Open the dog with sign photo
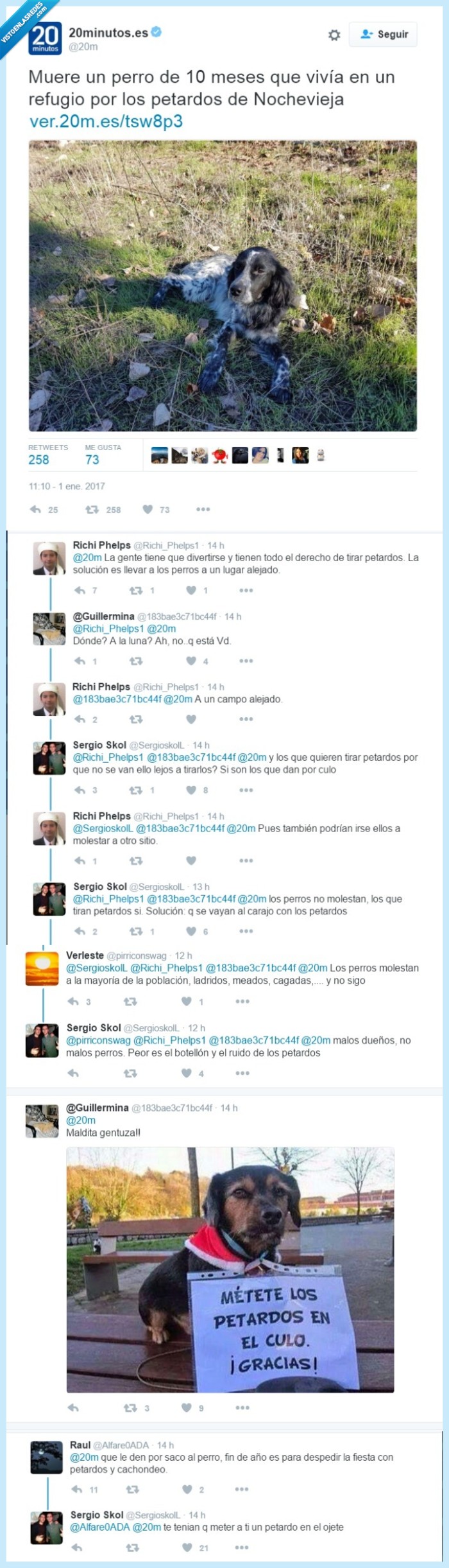This screenshot has height=1568, width=449. click(230, 1269)
